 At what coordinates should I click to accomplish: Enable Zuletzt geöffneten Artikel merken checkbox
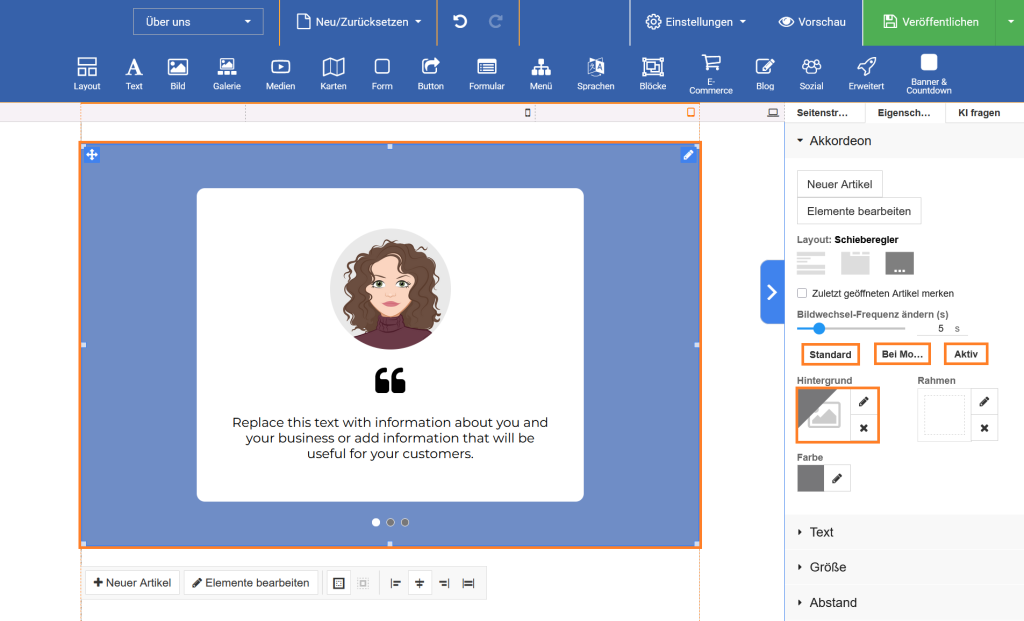pyautogui.click(x=802, y=293)
